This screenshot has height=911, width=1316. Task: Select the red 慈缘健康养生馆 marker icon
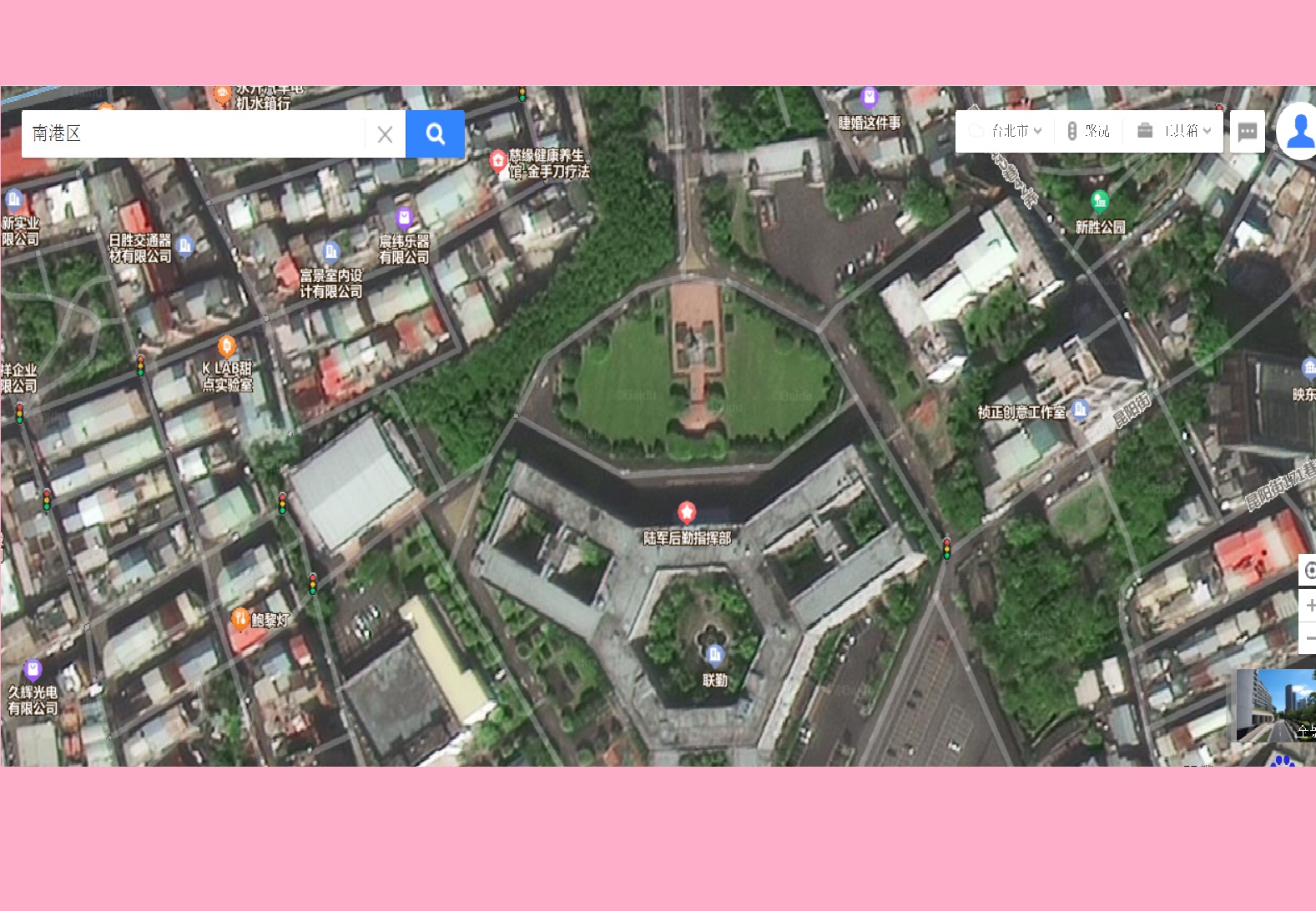point(498,159)
